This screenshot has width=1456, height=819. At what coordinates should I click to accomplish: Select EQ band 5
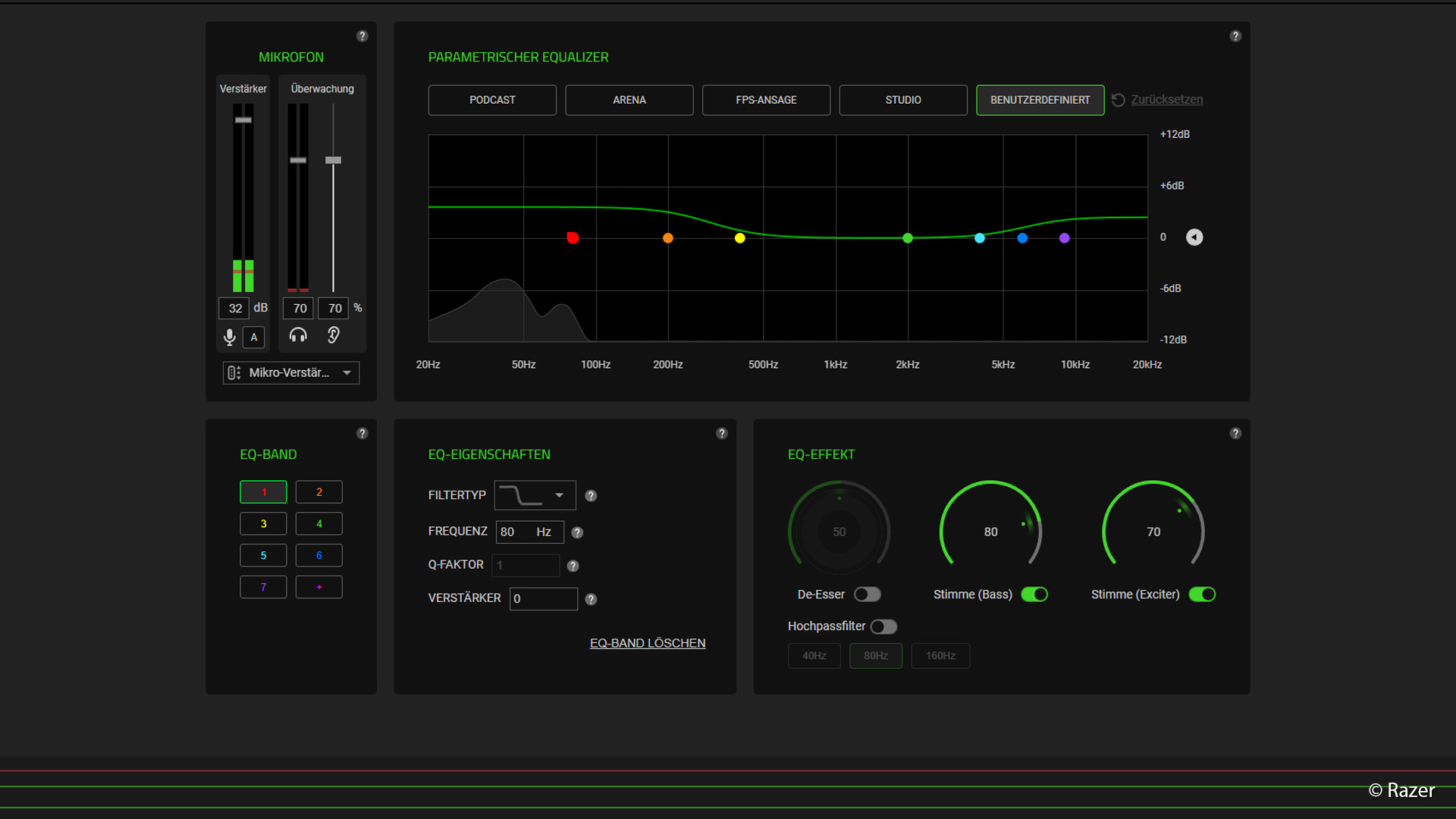(263, 555)
